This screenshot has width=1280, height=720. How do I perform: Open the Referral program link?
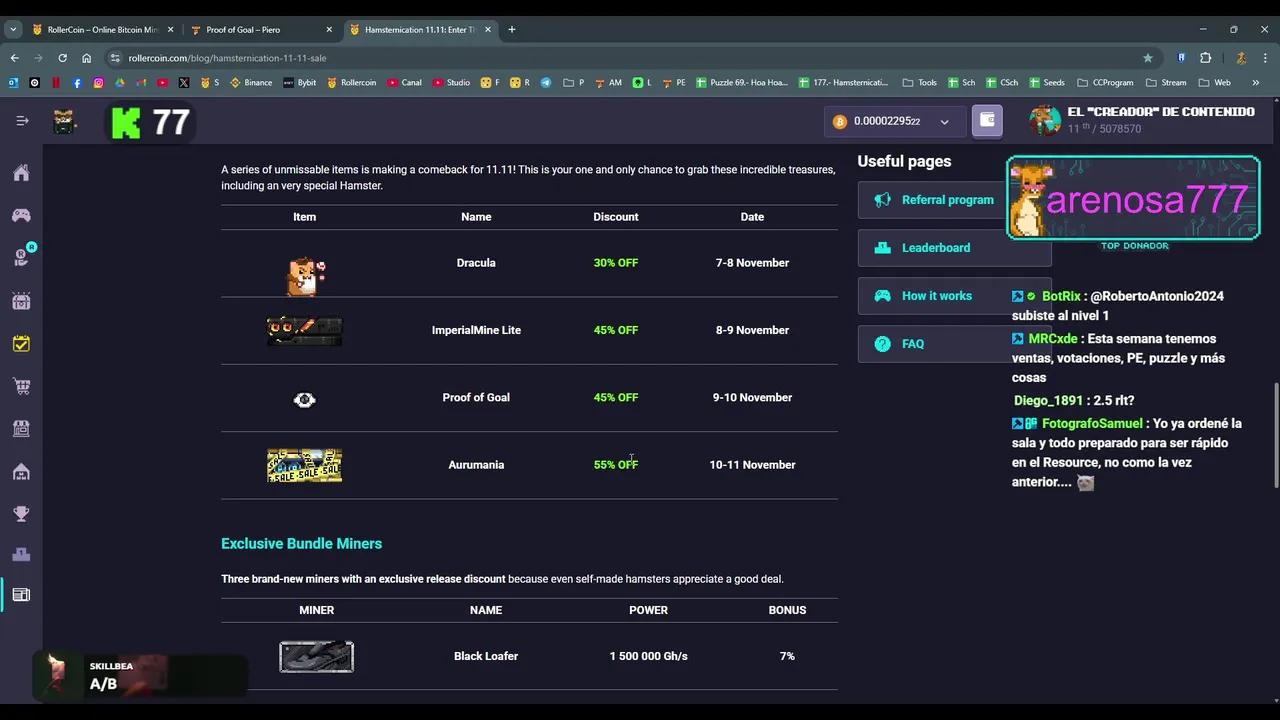click(x=947, y=200)
